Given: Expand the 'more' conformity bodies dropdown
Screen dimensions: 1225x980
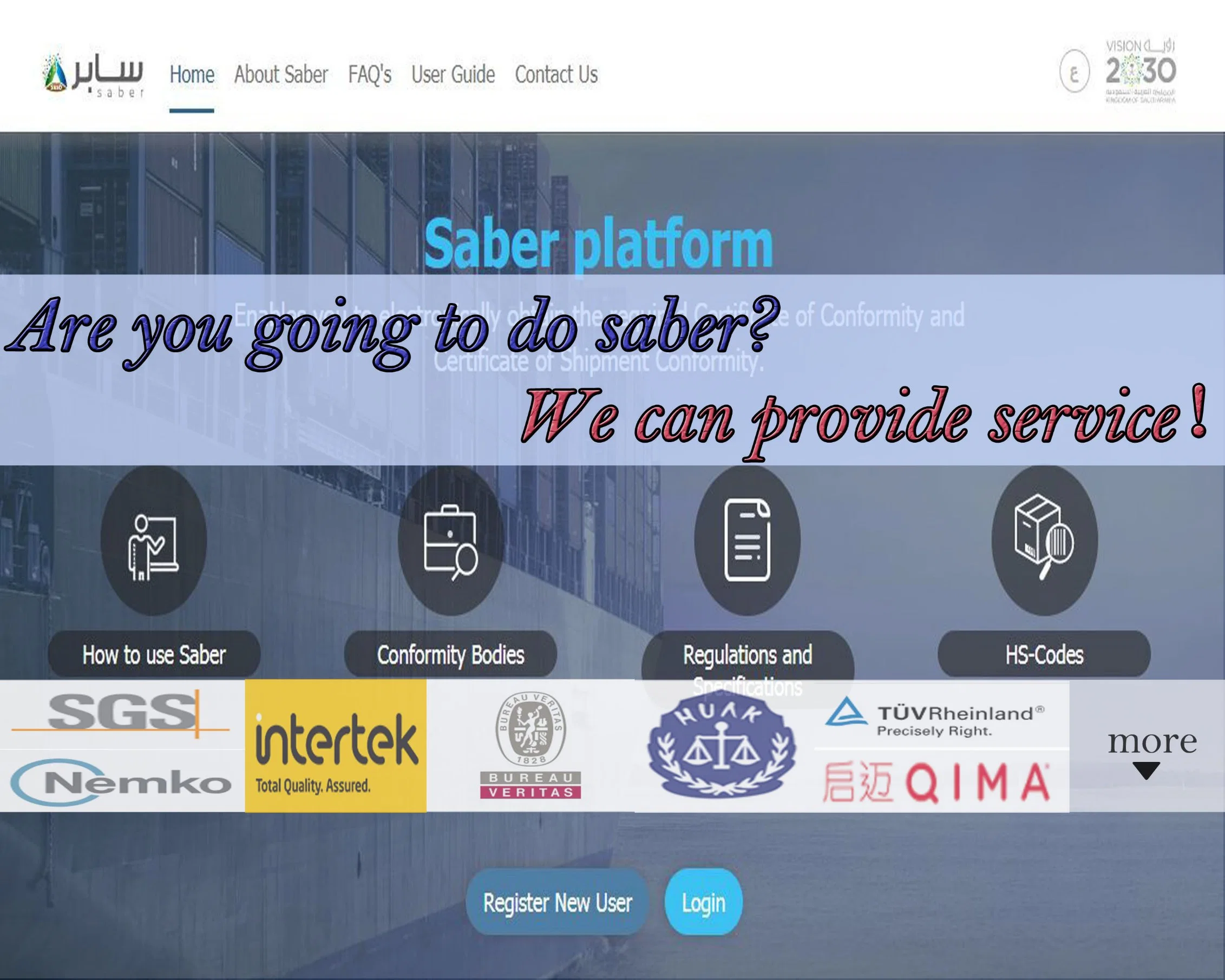Looking at the screenshot, I should point(1150,750).
